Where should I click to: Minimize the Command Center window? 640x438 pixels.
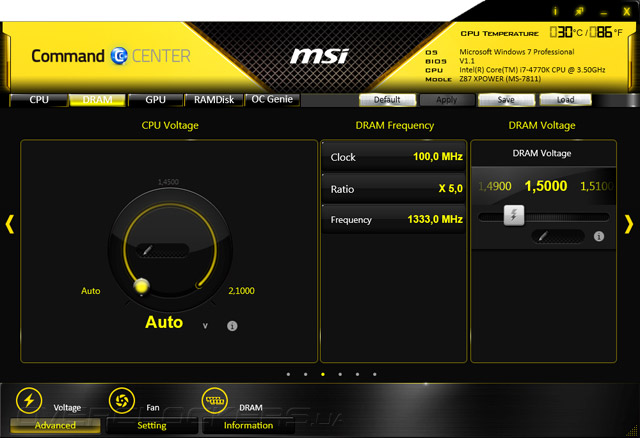(604, 13)
